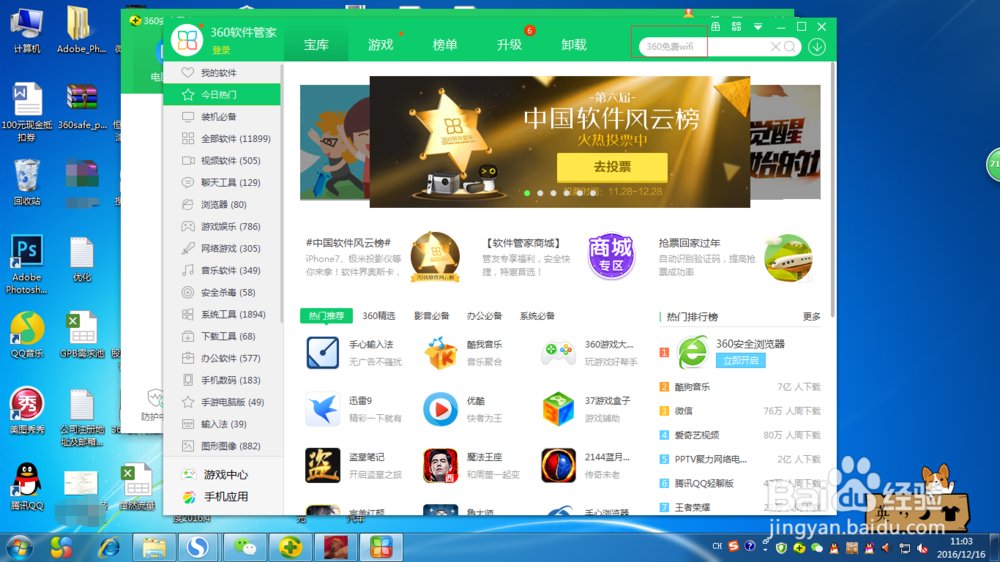The height and width of the screenshot is (562, 1000).
Task: Select the 办公必备 tab
Action: point(484,316)
